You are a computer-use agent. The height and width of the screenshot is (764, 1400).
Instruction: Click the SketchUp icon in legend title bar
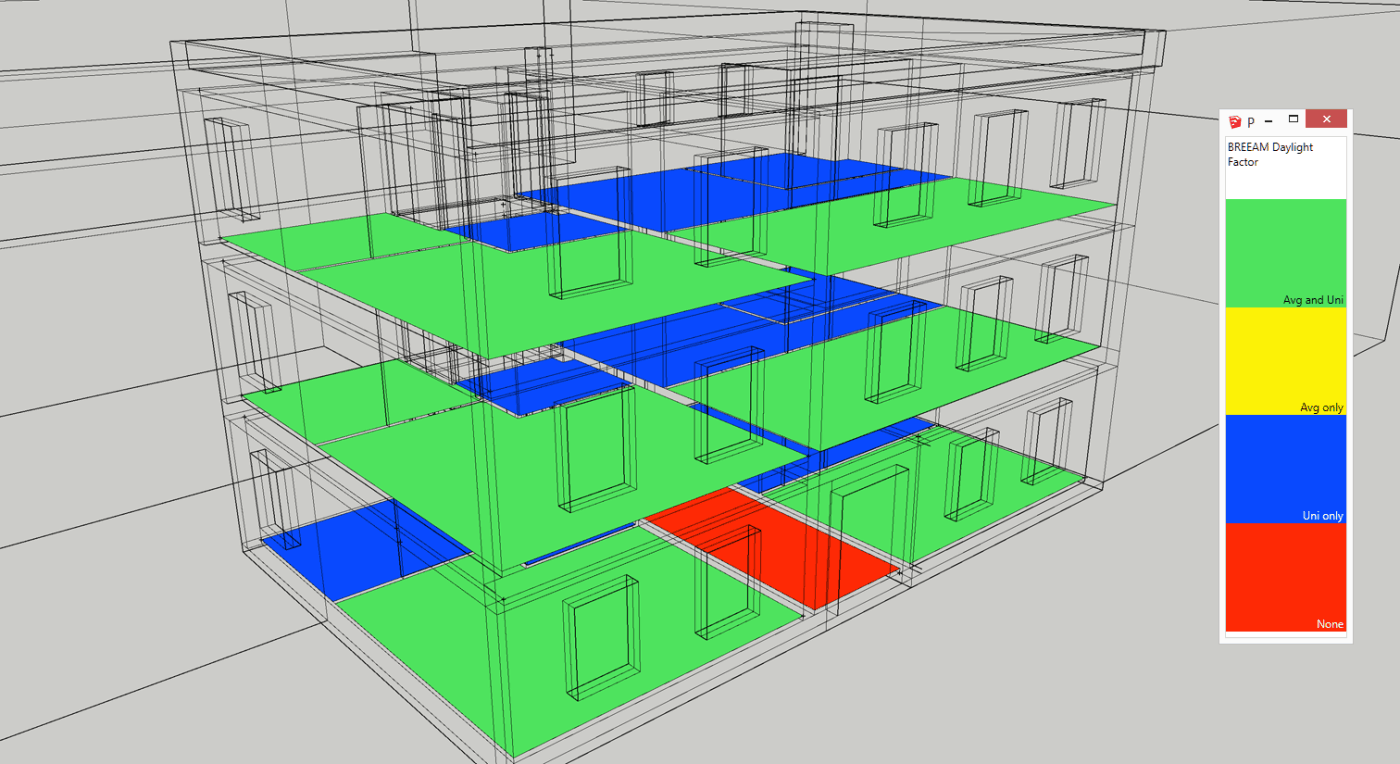point(1236,121)
